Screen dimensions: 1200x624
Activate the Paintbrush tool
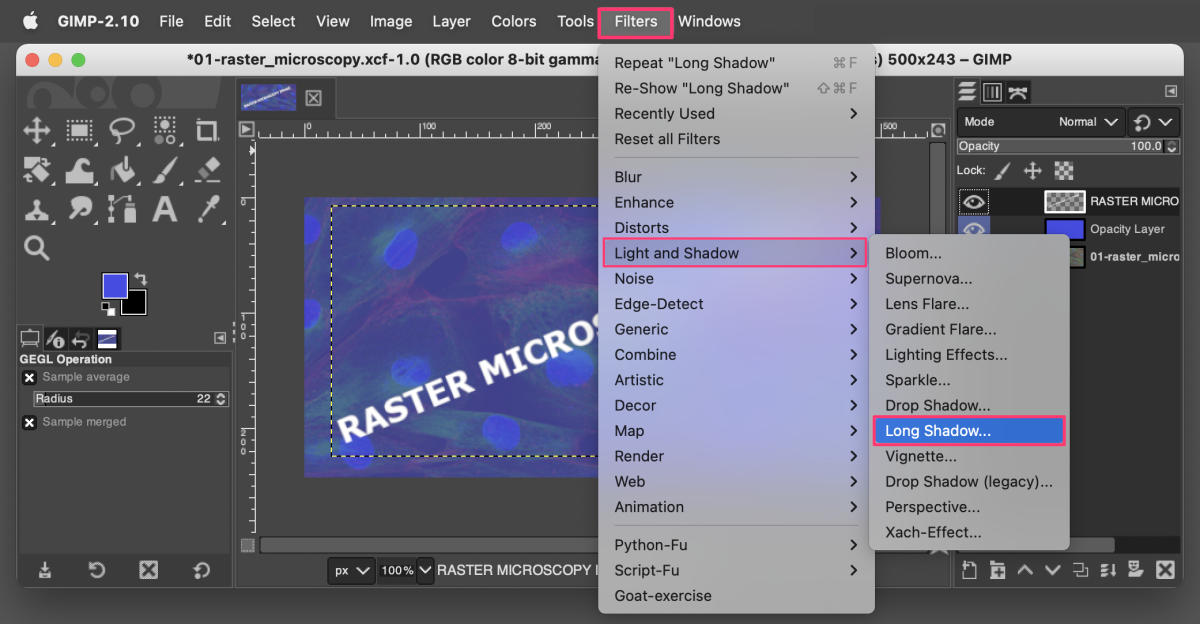[164, 170]
